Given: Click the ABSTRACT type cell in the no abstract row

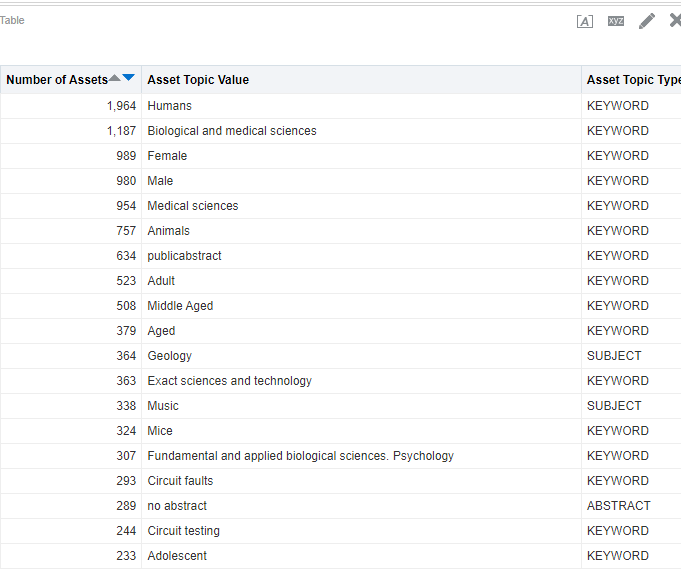Looking at the screenshot, I should click(x=618, y=506).
